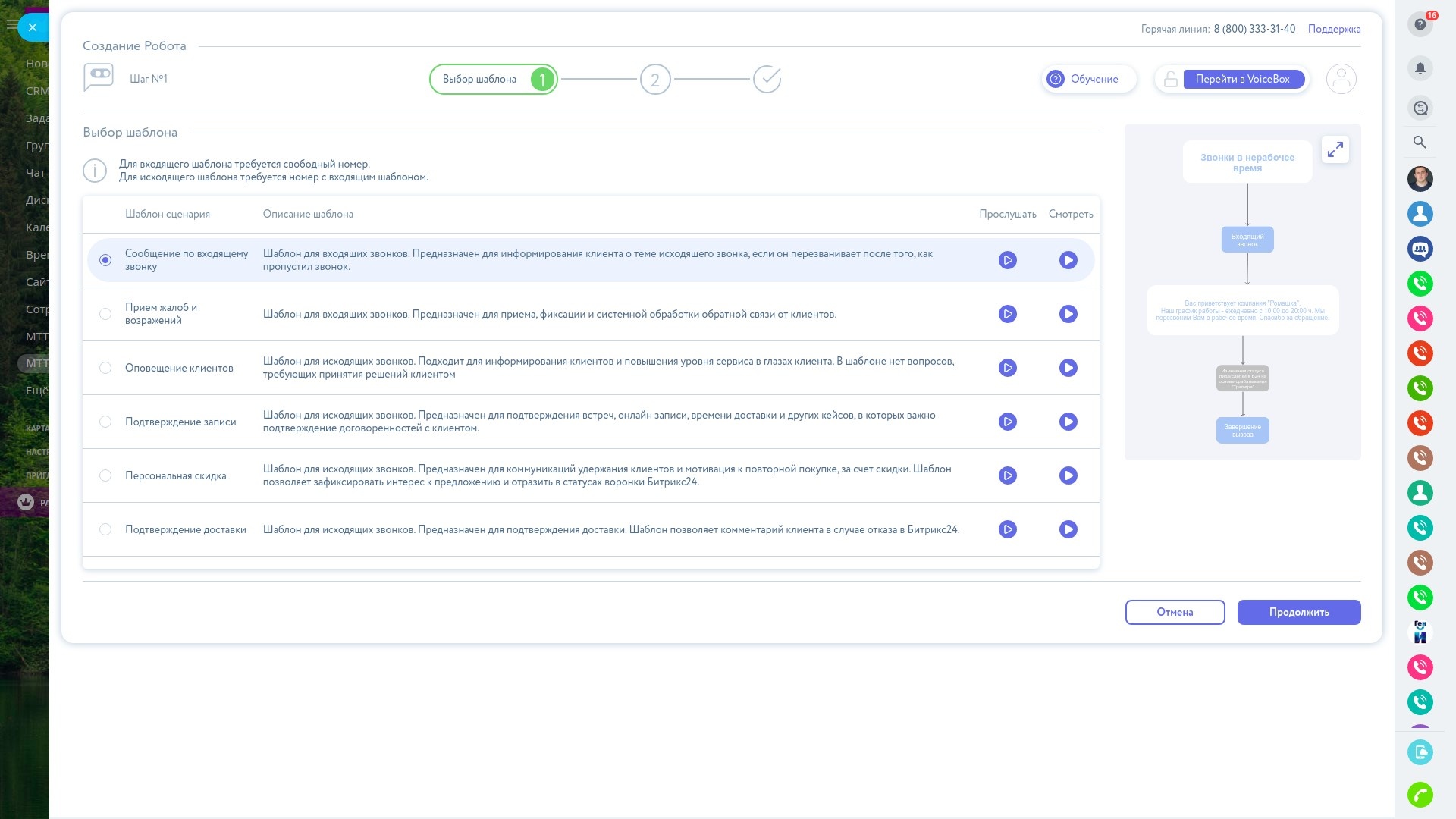Open the help question mark icon with badge
This screenshot has width=1456, height=819.
click(x=1420, y=24)
